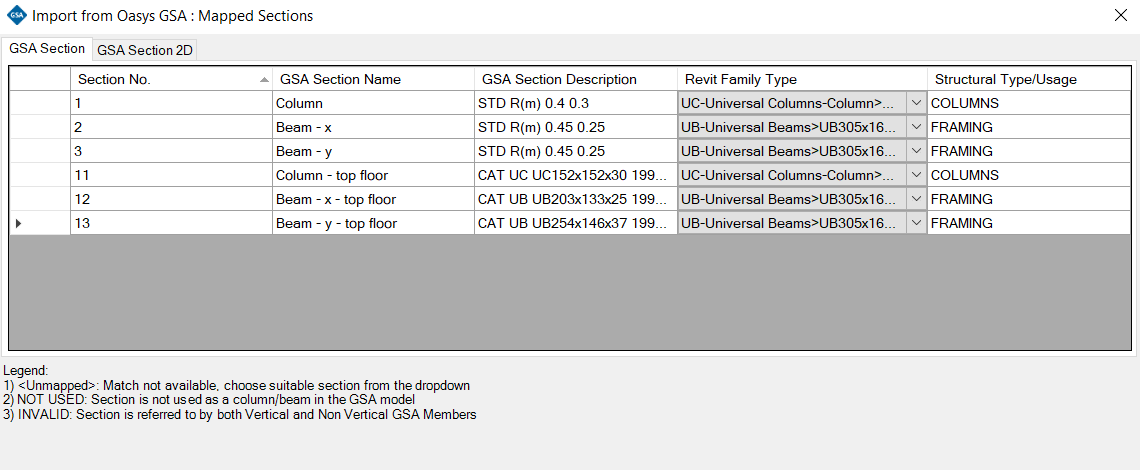Click the GSA logo icon in title bar
Image resolution: width=1140 pixels, height=470 pixels.
point(16,16)
